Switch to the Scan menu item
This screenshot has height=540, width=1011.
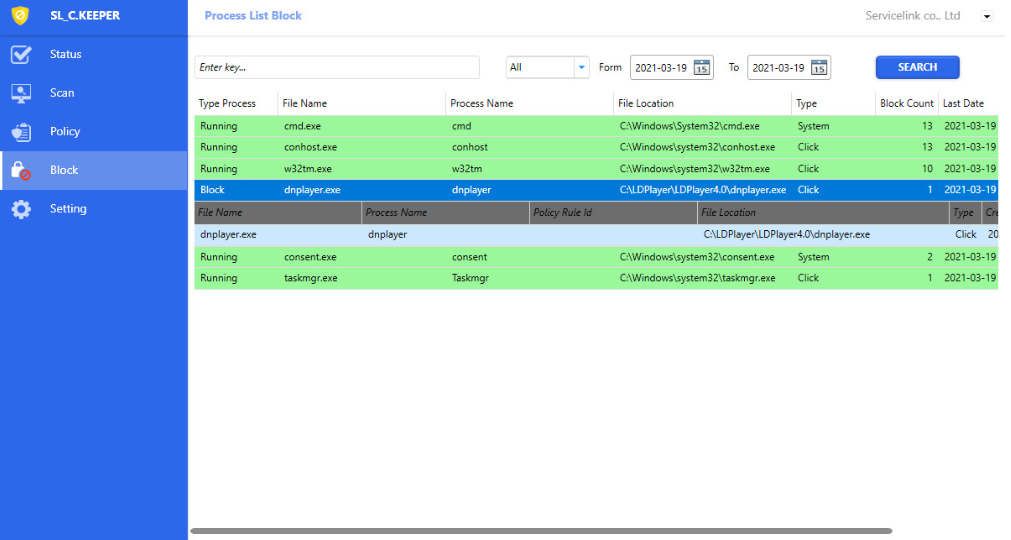coord(62,93)
